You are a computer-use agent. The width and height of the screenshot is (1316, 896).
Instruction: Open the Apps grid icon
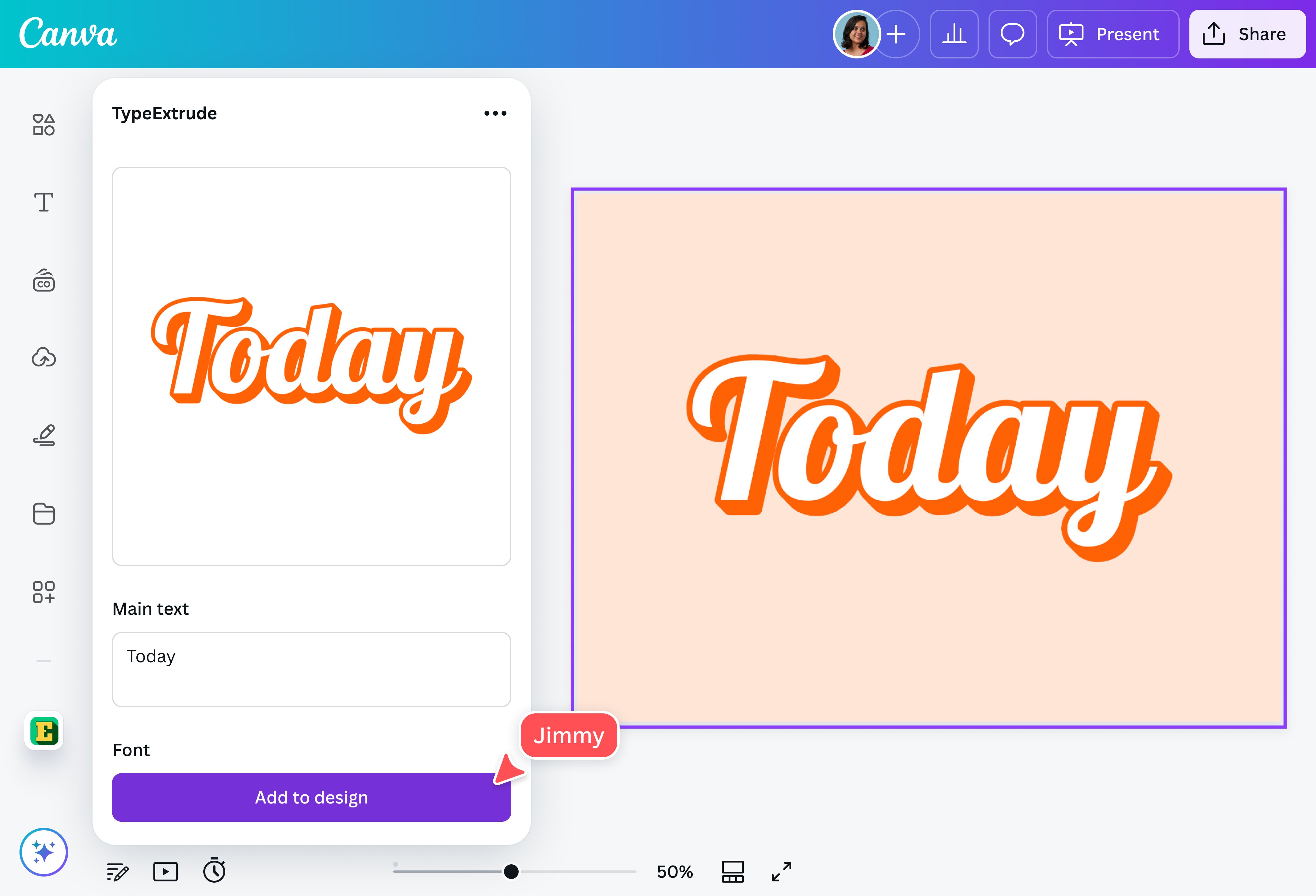(x=44, y=592)
